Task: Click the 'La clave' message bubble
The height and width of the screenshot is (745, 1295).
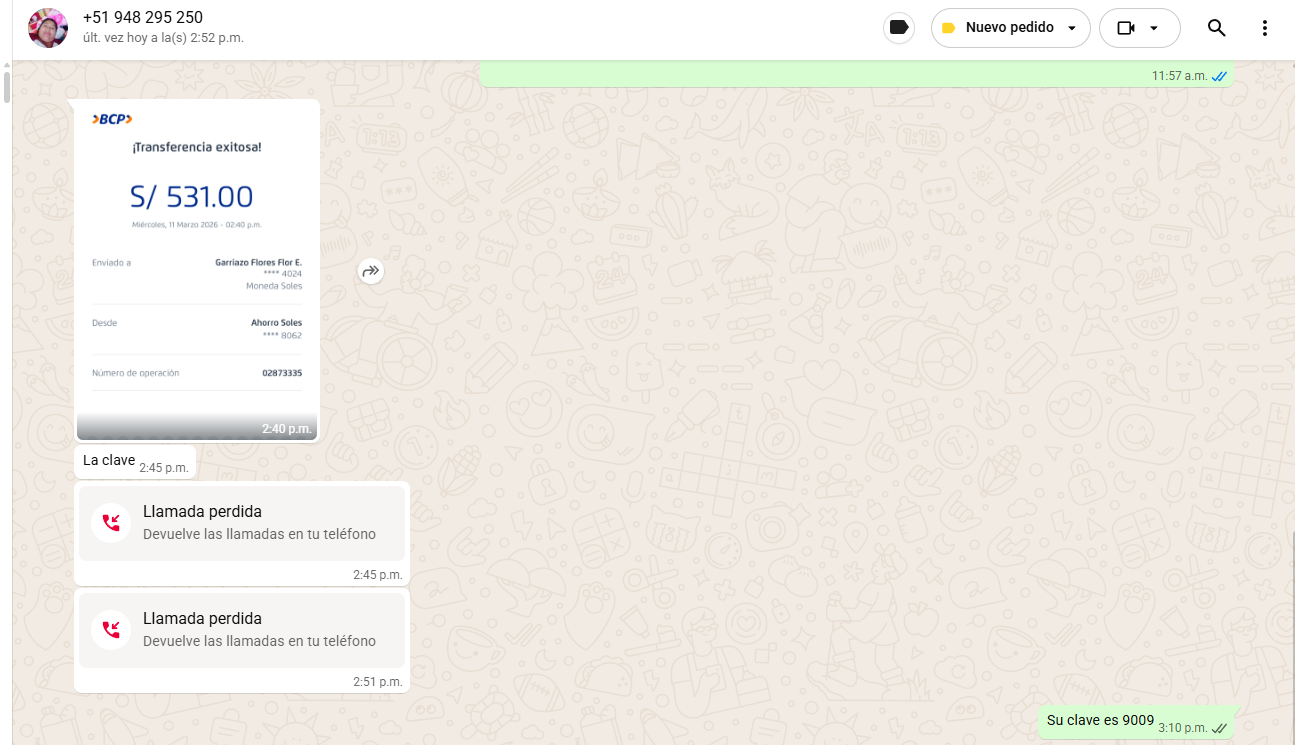Action: pos(109,461)
